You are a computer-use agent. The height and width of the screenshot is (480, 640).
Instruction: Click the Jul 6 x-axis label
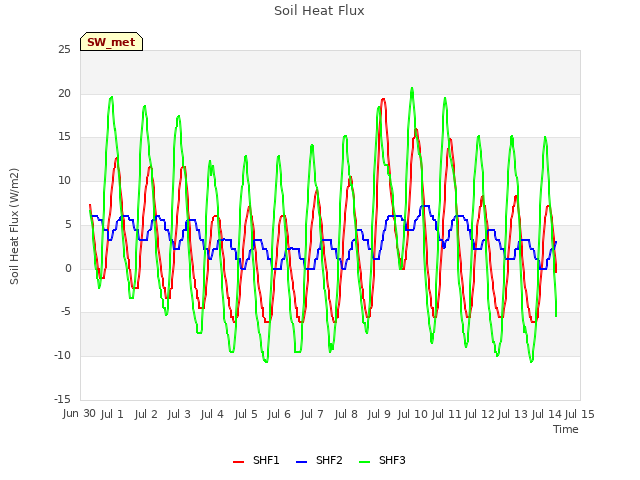tap(279, 414)
